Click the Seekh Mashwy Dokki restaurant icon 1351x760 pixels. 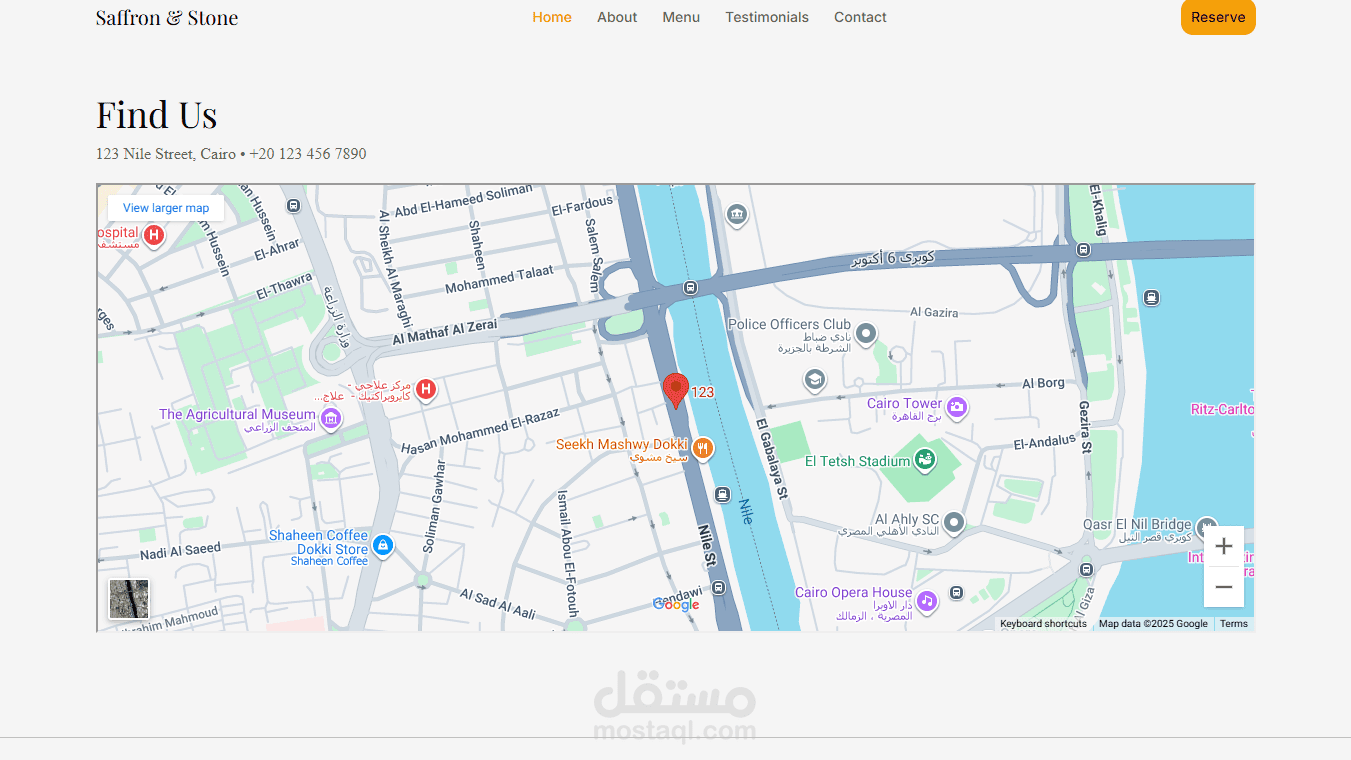click(x=703, y=448)
